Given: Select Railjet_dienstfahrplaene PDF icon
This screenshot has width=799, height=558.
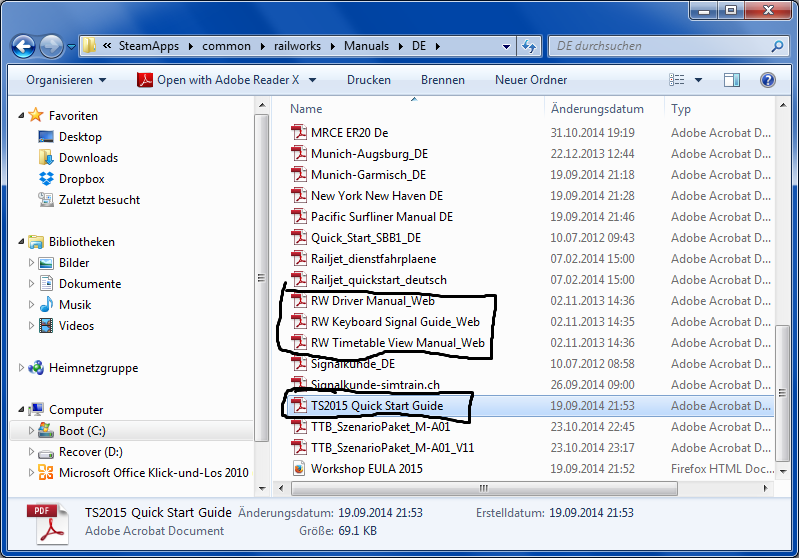Looking at the screenshot, I should coord(299,258).
